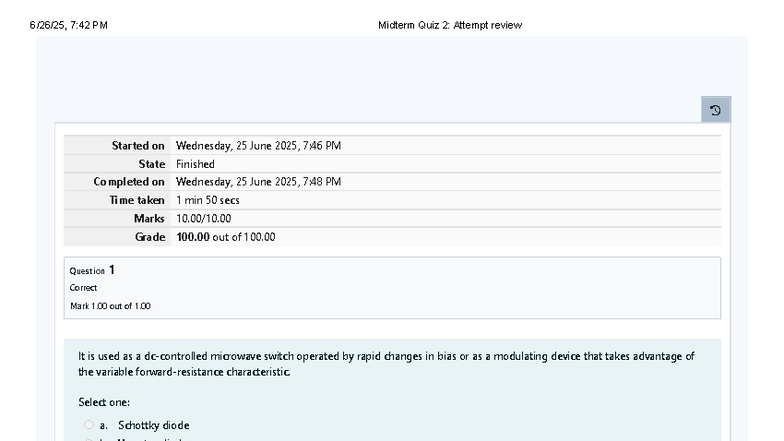Click the 'Correct' status text
The width and height of the screenshot is (784, 441).
pos(83,288)
